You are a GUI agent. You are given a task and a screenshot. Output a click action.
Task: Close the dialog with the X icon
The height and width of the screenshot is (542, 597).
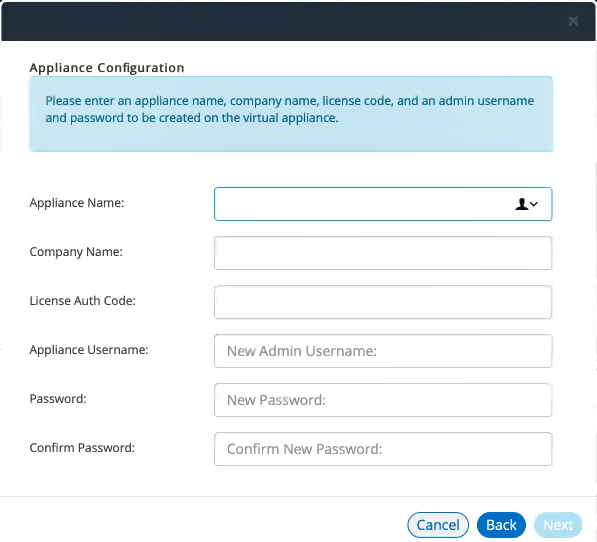coord(573,21)
